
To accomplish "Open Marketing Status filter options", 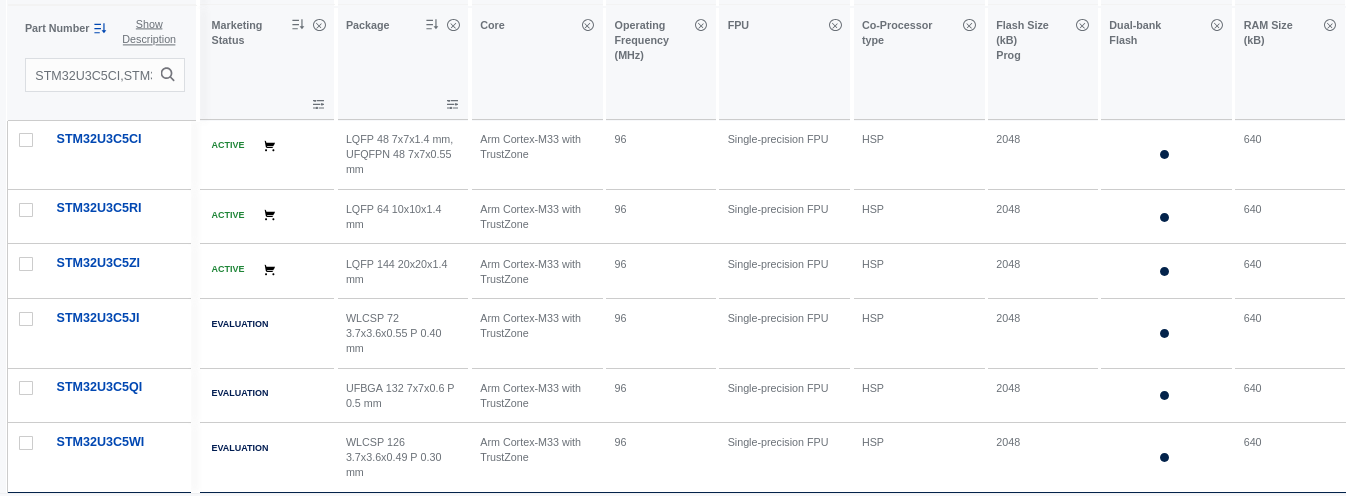I will [x=318, y=104].
